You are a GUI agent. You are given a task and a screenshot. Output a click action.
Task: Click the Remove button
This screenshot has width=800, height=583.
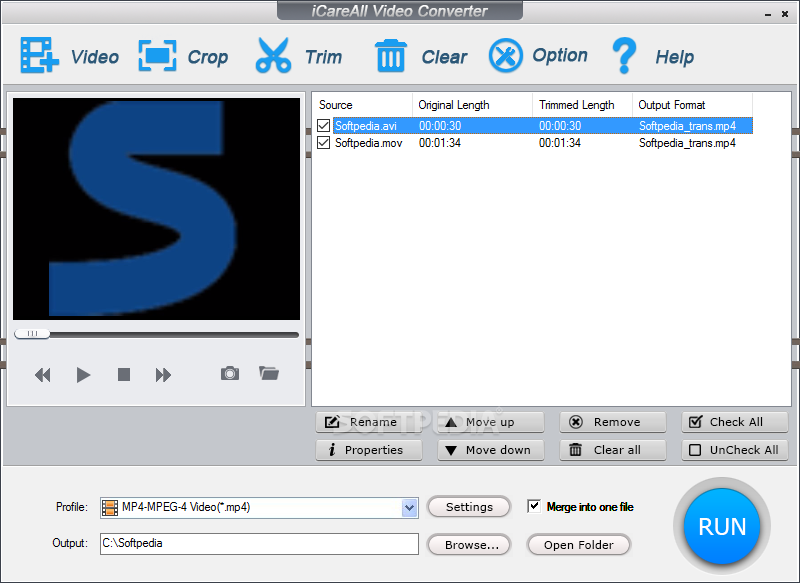pyautogui.click(x=613, y=422)
